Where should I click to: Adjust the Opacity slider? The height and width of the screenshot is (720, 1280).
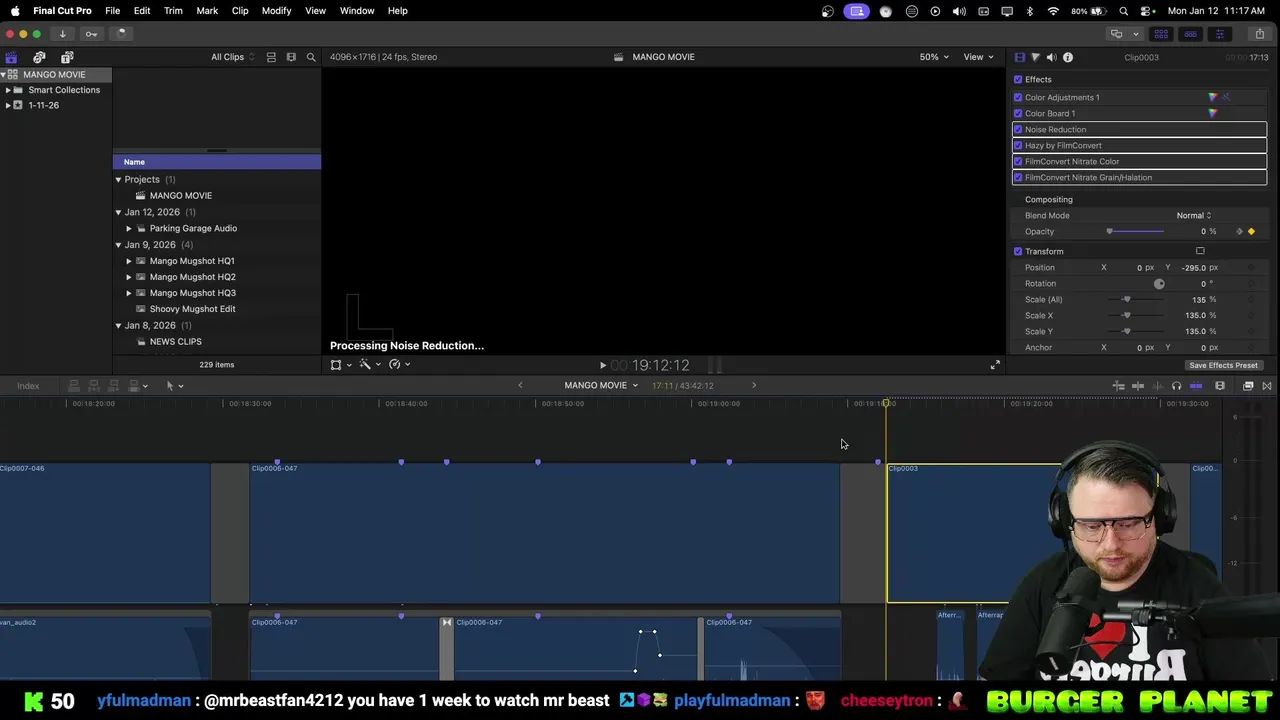click(x=1136, y=231)
